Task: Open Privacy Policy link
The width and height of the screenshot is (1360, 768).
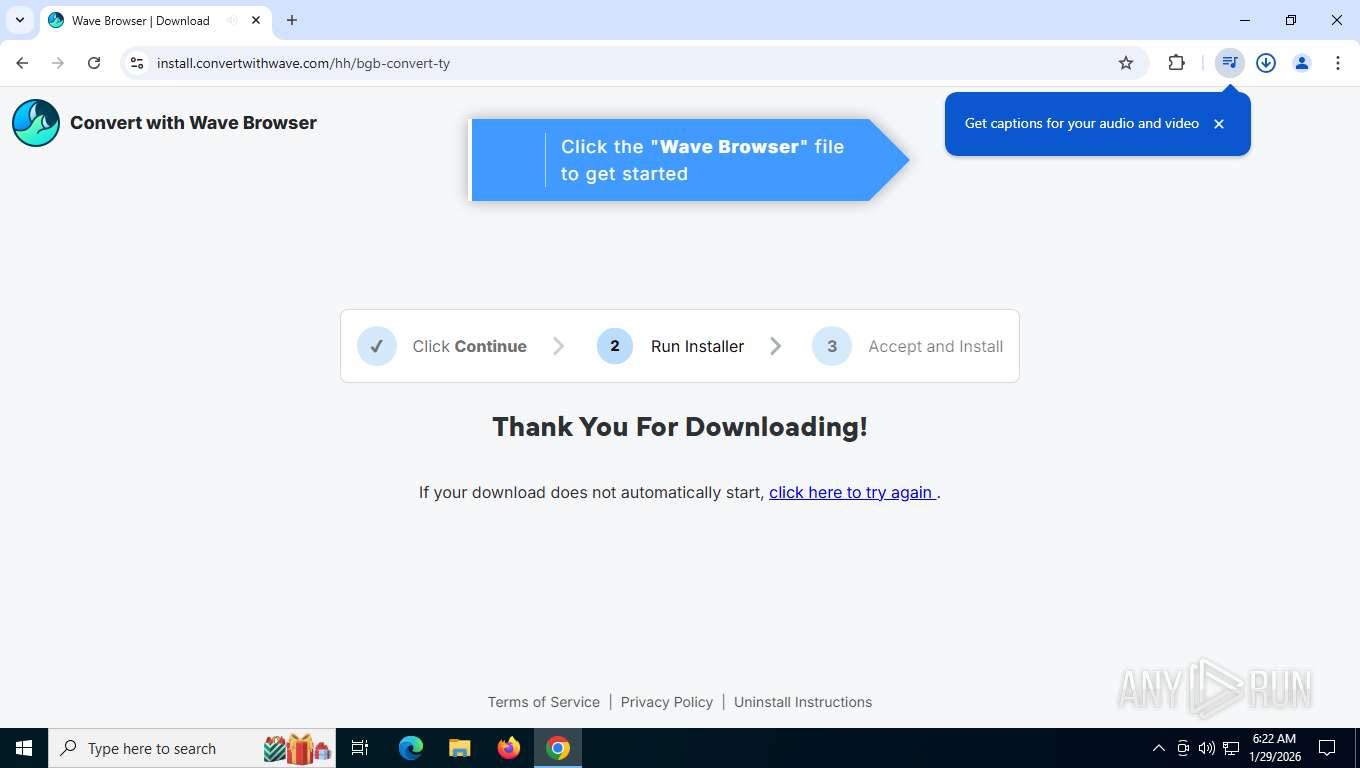Action: point(667,702)
